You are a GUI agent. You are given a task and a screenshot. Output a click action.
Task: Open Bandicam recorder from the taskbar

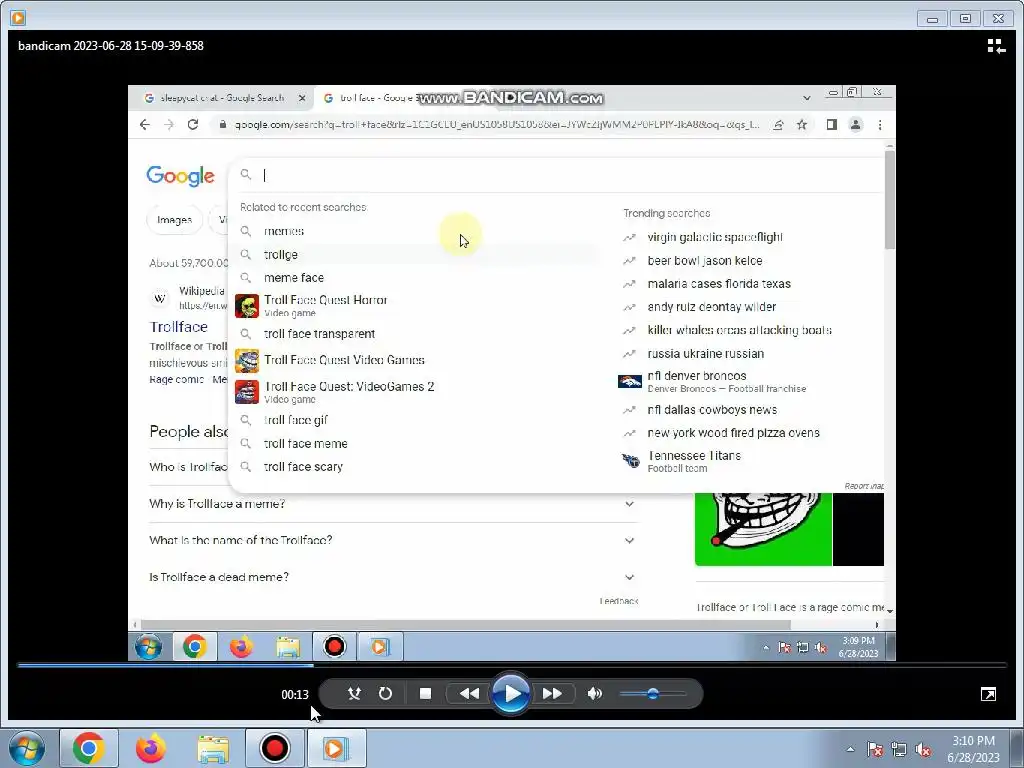pos(275,748)
